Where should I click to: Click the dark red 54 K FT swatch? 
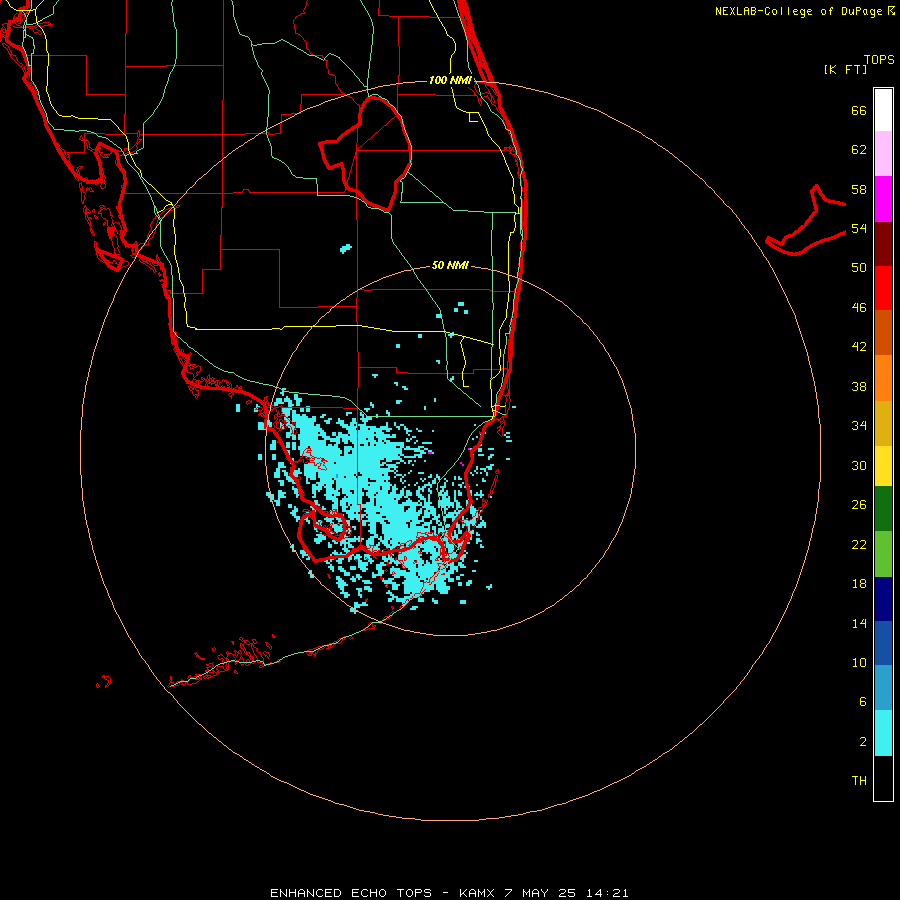click(883, 243)
